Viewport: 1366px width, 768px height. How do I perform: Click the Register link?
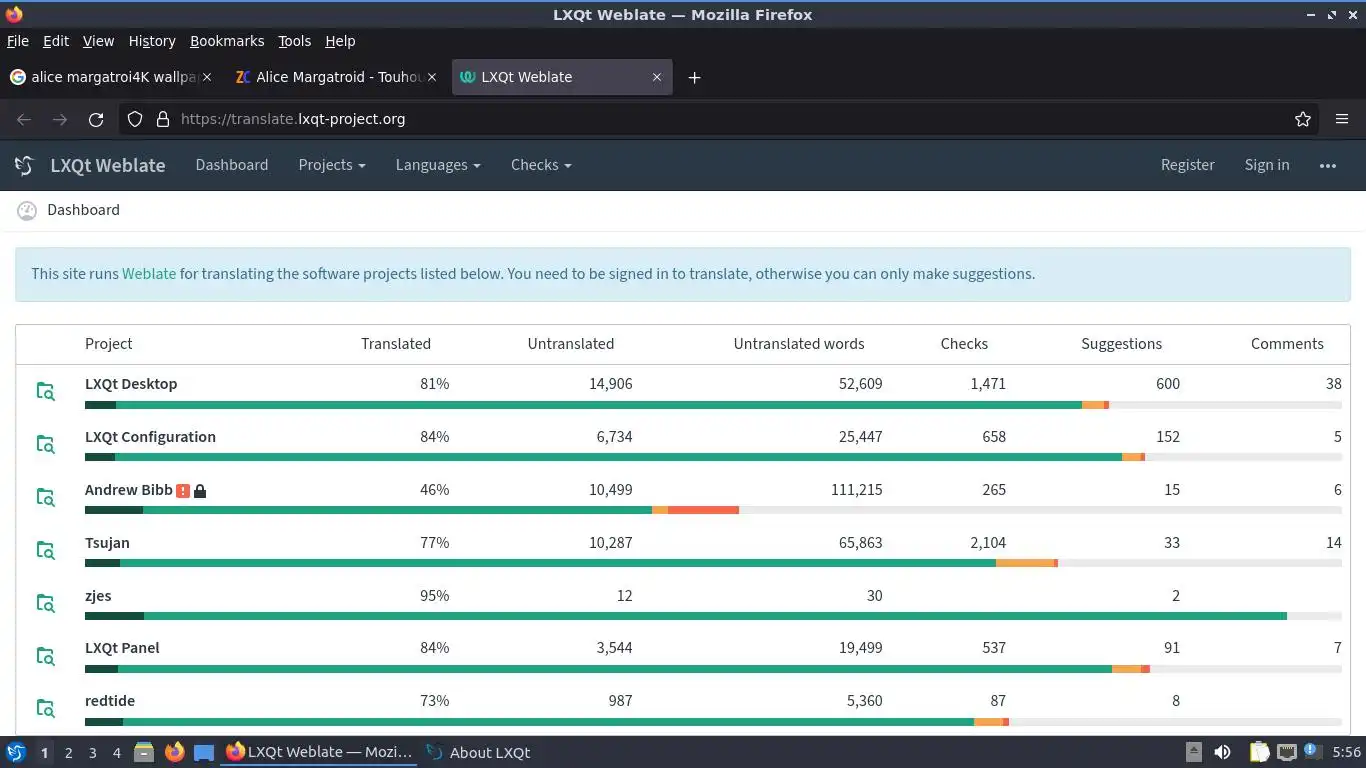pyautogui.click(x=1187, y=165)
